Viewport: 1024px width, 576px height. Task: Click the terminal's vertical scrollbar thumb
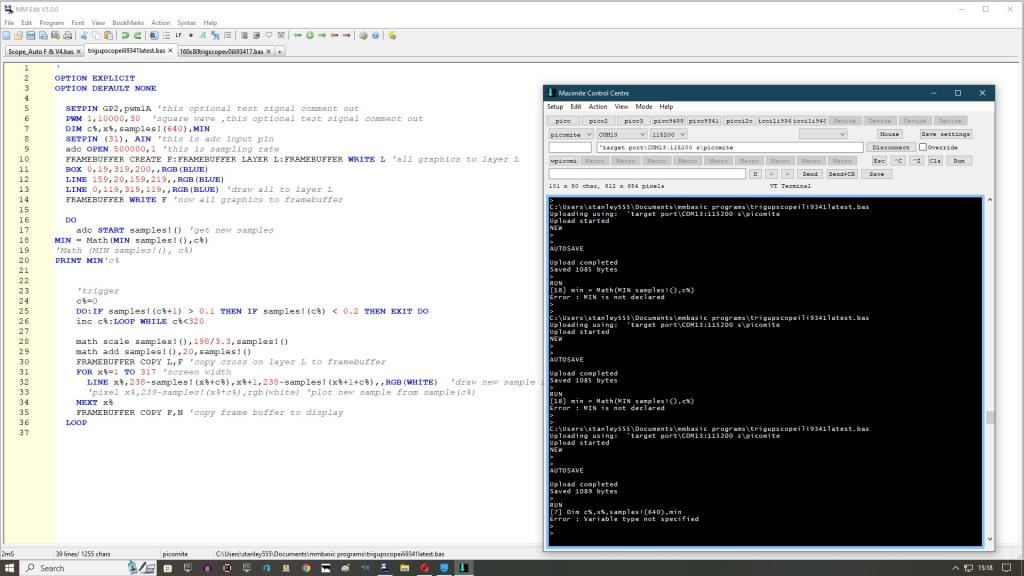(990, 418)
